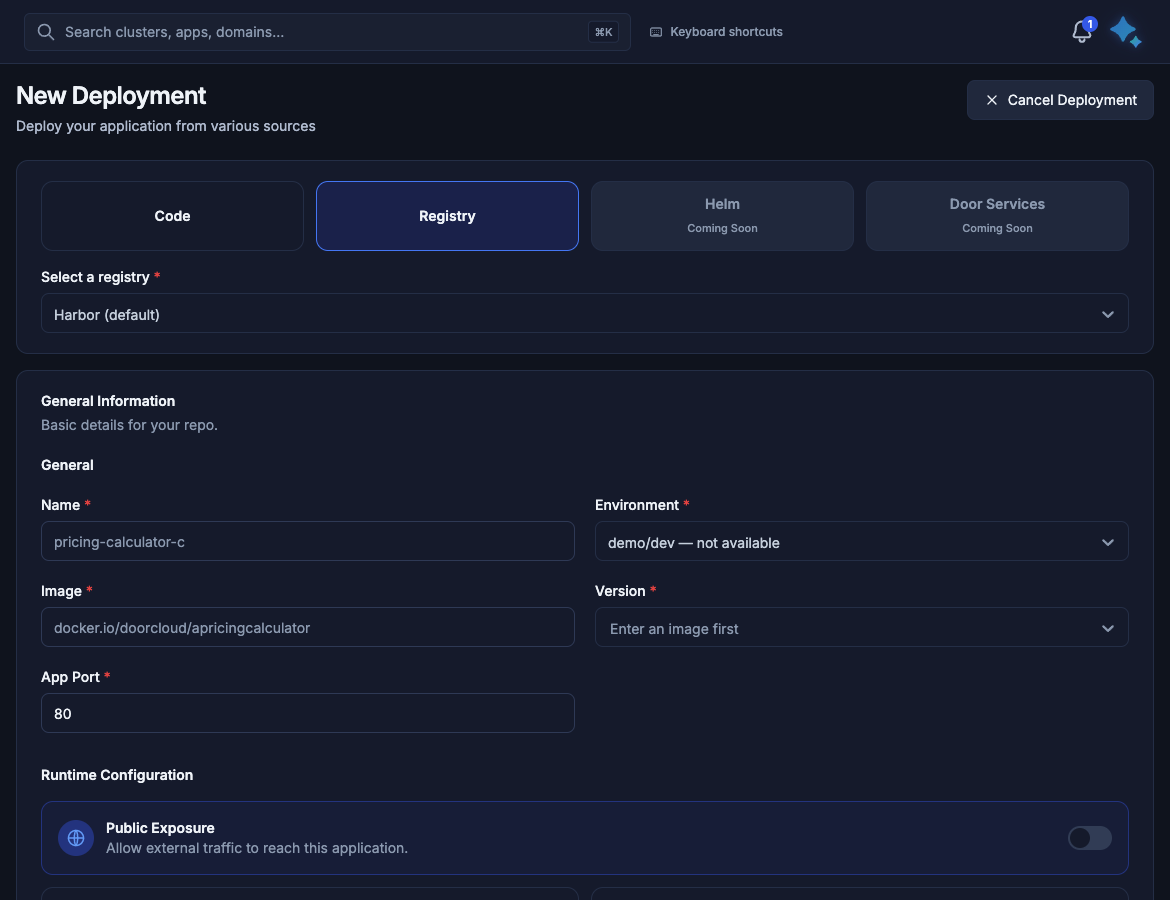
Task: Click the Image input field
Action: tap(307, 627)
